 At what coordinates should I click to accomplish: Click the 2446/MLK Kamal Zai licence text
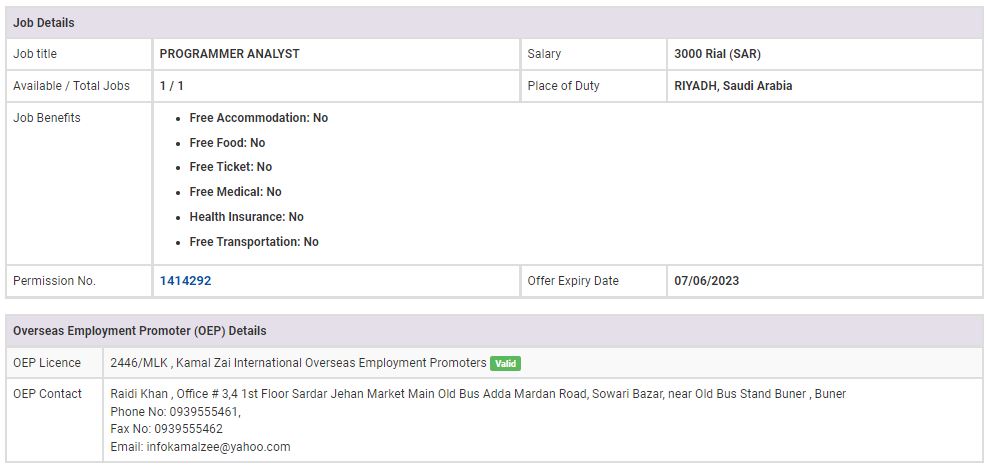click(298, 363)
